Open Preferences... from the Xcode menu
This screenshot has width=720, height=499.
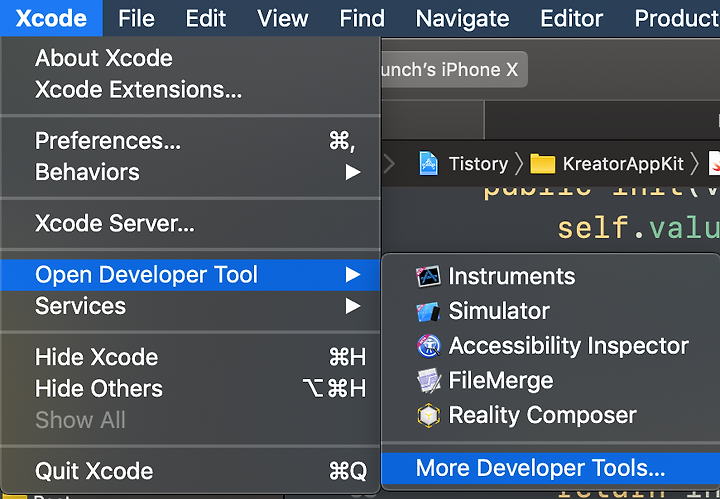(190, 140)
